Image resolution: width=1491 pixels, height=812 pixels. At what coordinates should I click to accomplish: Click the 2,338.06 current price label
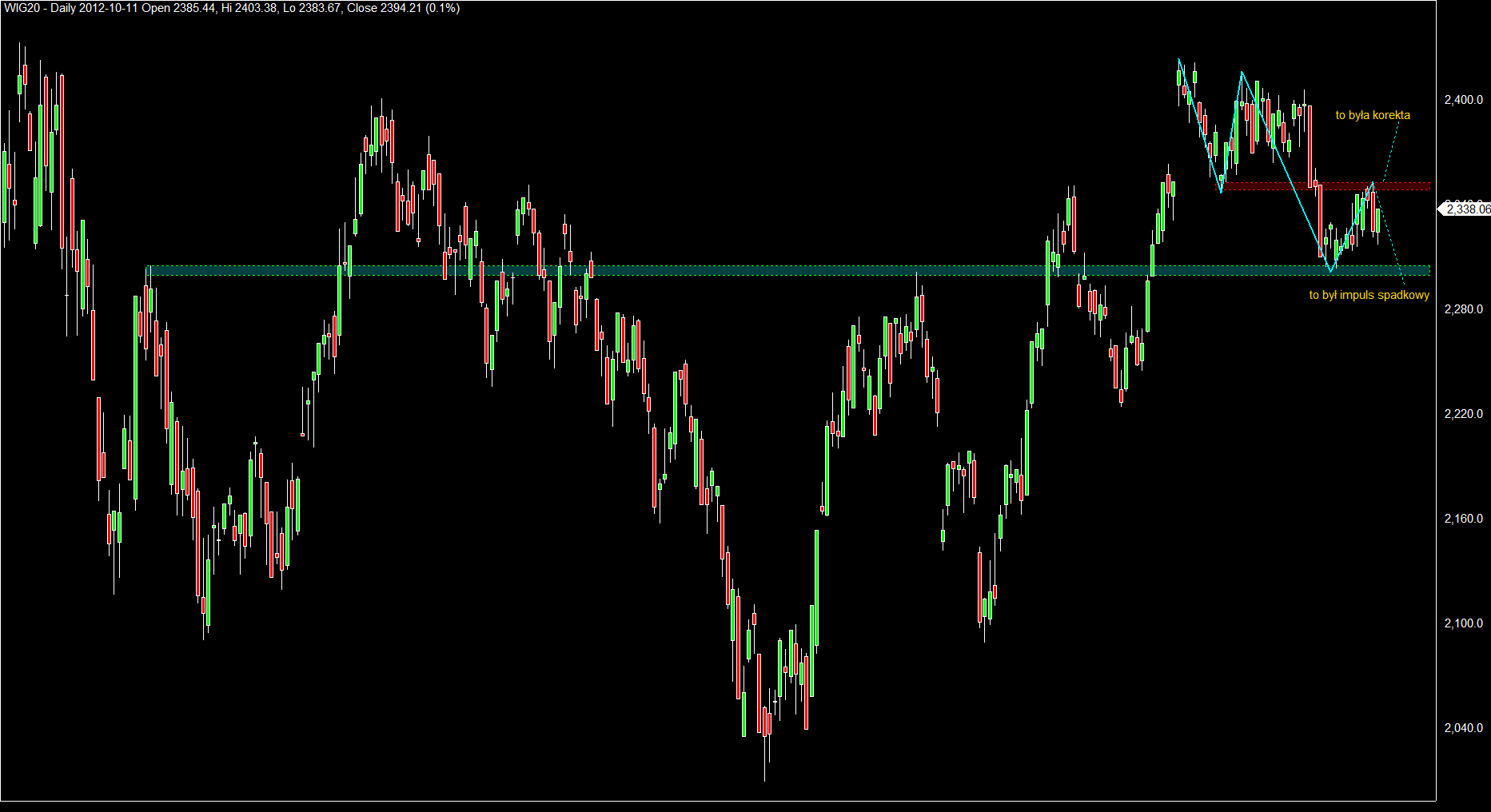(1465, 209)
